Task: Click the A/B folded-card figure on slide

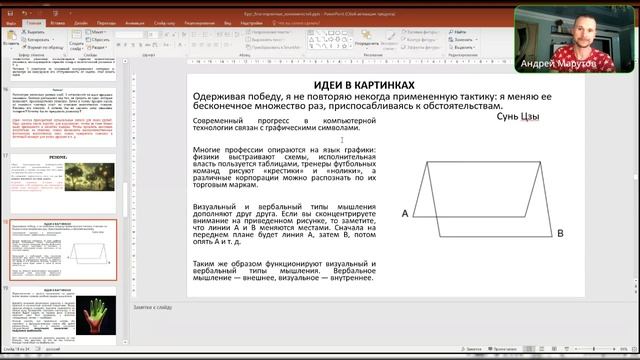Action: pyautogui.click(x=482, y=199)
